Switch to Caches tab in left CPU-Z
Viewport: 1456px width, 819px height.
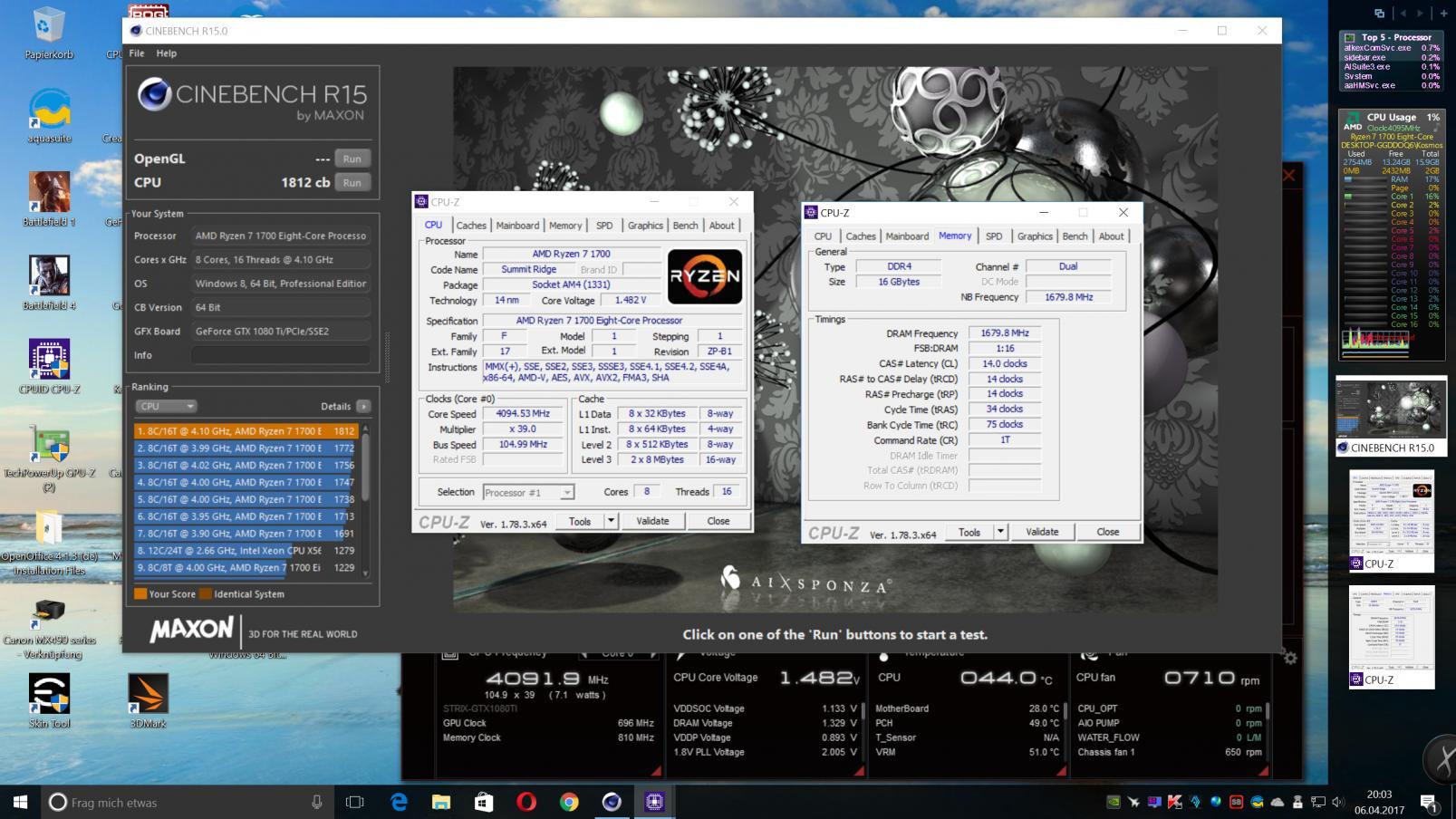click(x=471, y=226)
